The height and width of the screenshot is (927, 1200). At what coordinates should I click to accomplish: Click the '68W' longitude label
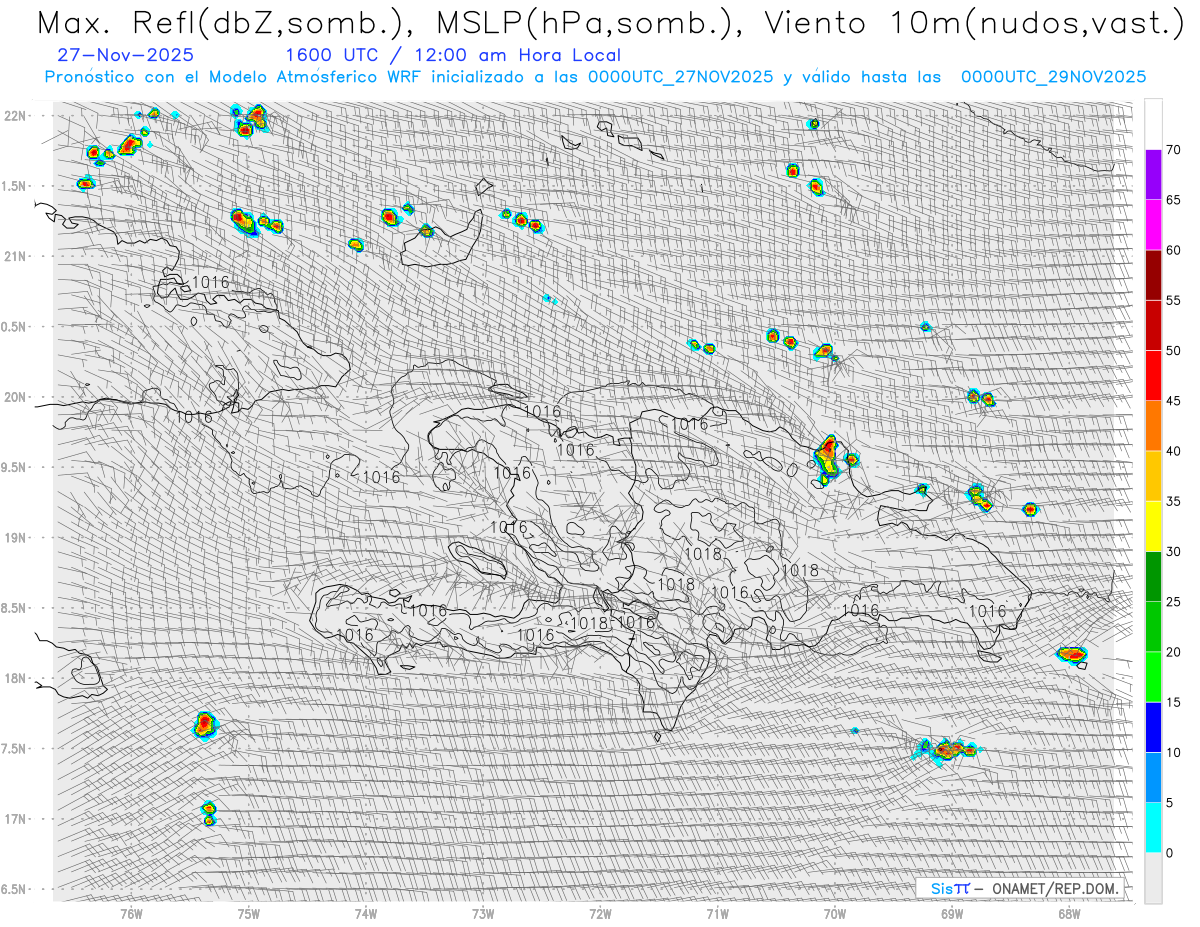pyautogui.click(x=1069, y=914)
